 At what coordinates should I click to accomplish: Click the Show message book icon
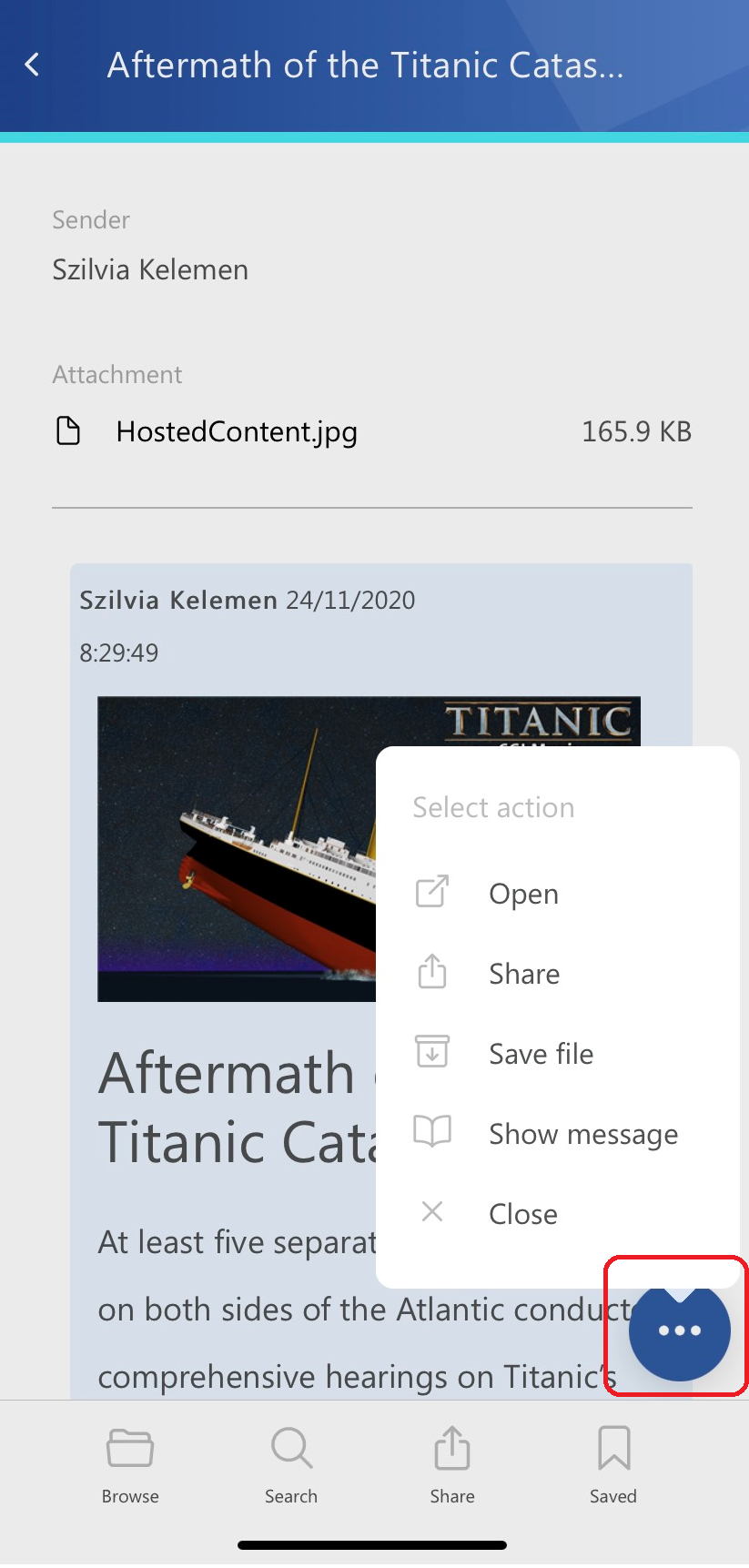432,1132
